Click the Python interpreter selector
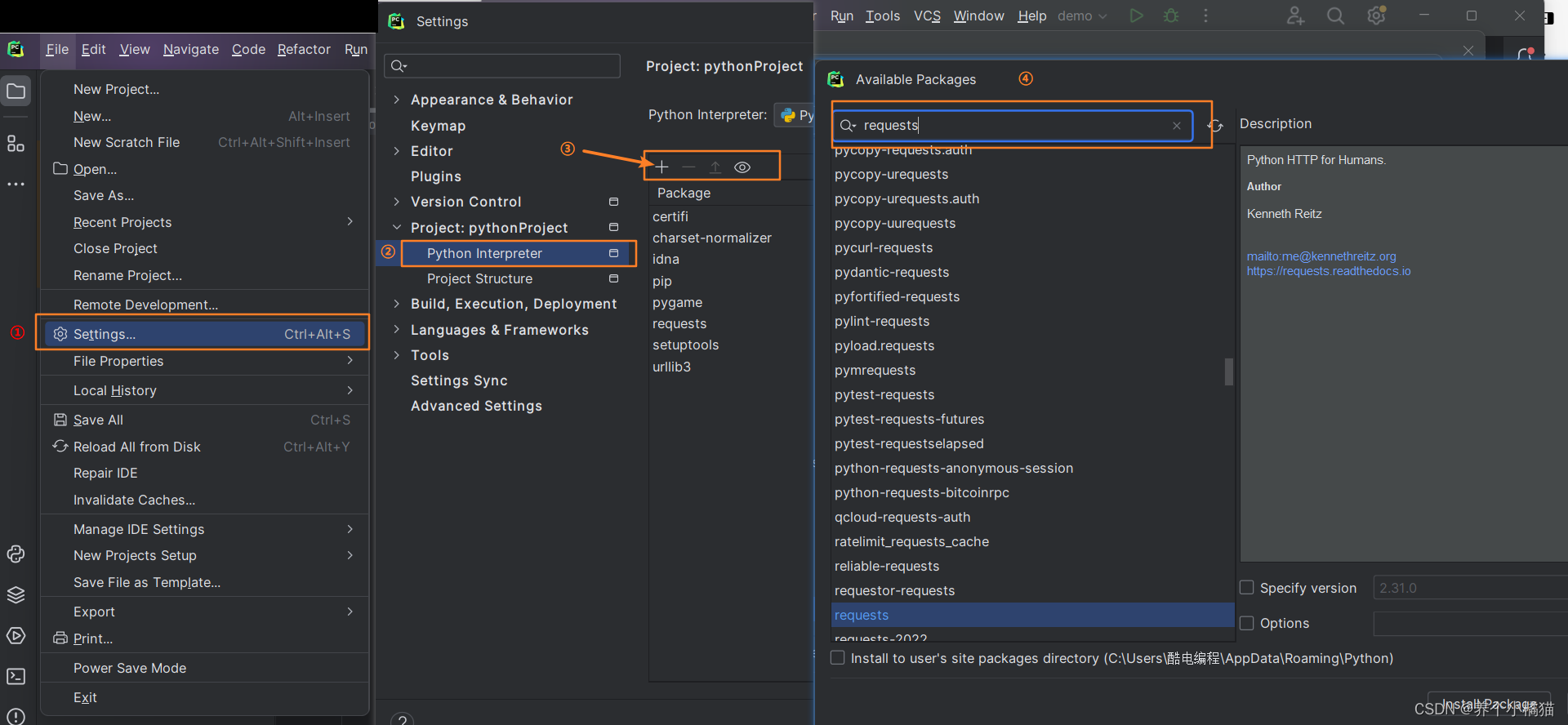The height and width of the screenshot is (725, 1568). (x=794, y=115)
